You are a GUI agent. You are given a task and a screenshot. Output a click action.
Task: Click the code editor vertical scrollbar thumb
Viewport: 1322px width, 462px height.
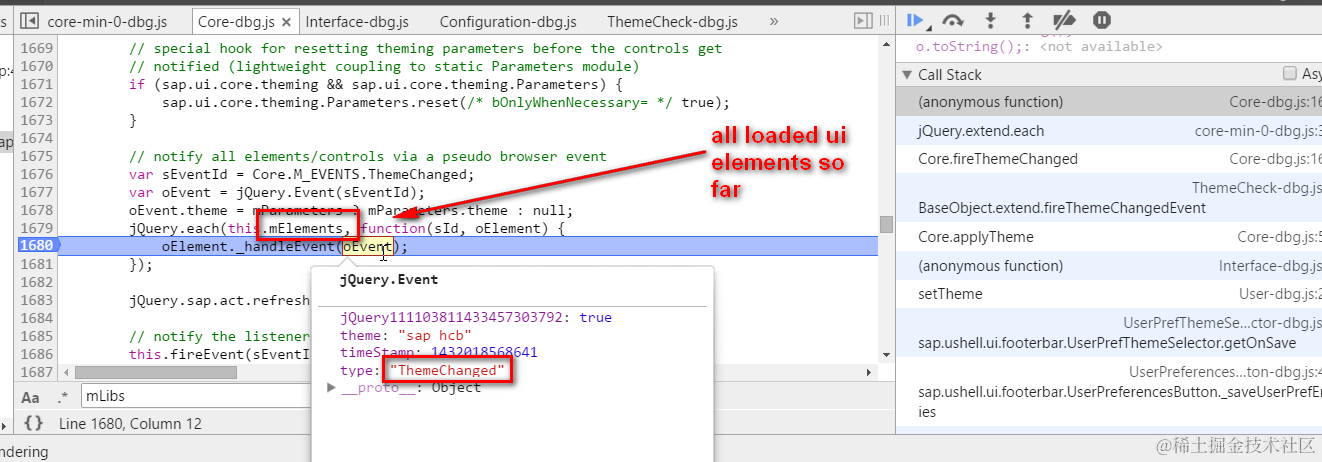click(885, 224)
